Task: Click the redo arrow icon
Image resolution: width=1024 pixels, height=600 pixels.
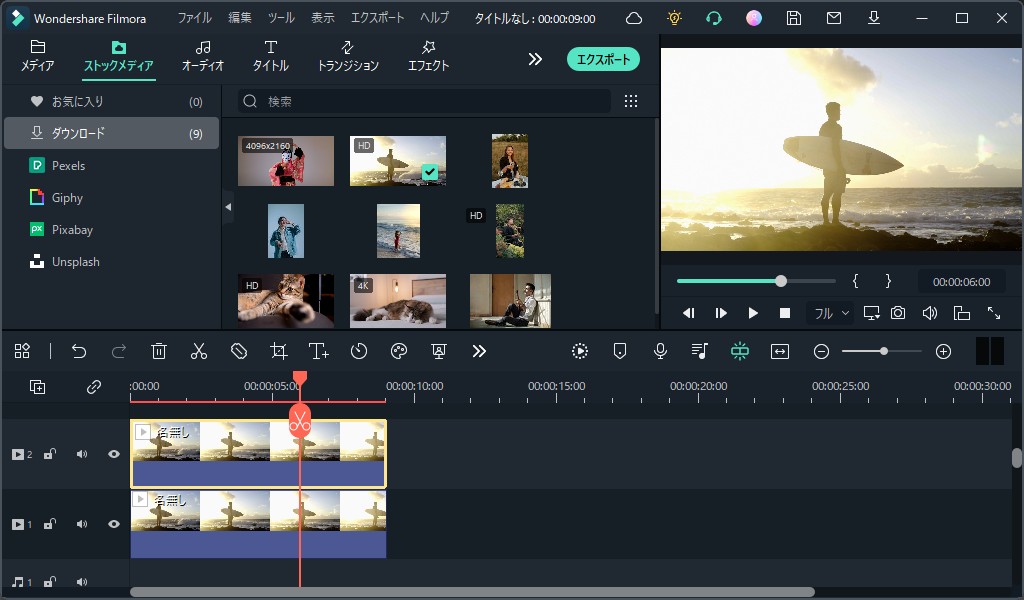Action: (119, 351)
